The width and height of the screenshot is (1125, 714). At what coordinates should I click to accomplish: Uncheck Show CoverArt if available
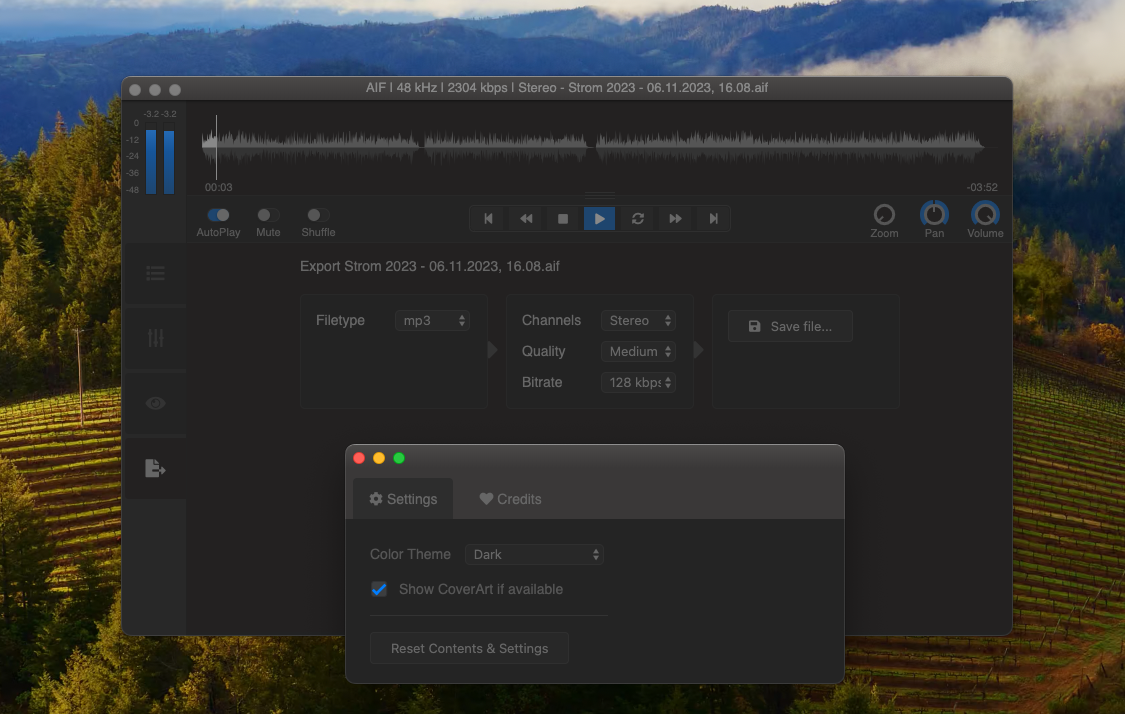[x=379, y=589]
